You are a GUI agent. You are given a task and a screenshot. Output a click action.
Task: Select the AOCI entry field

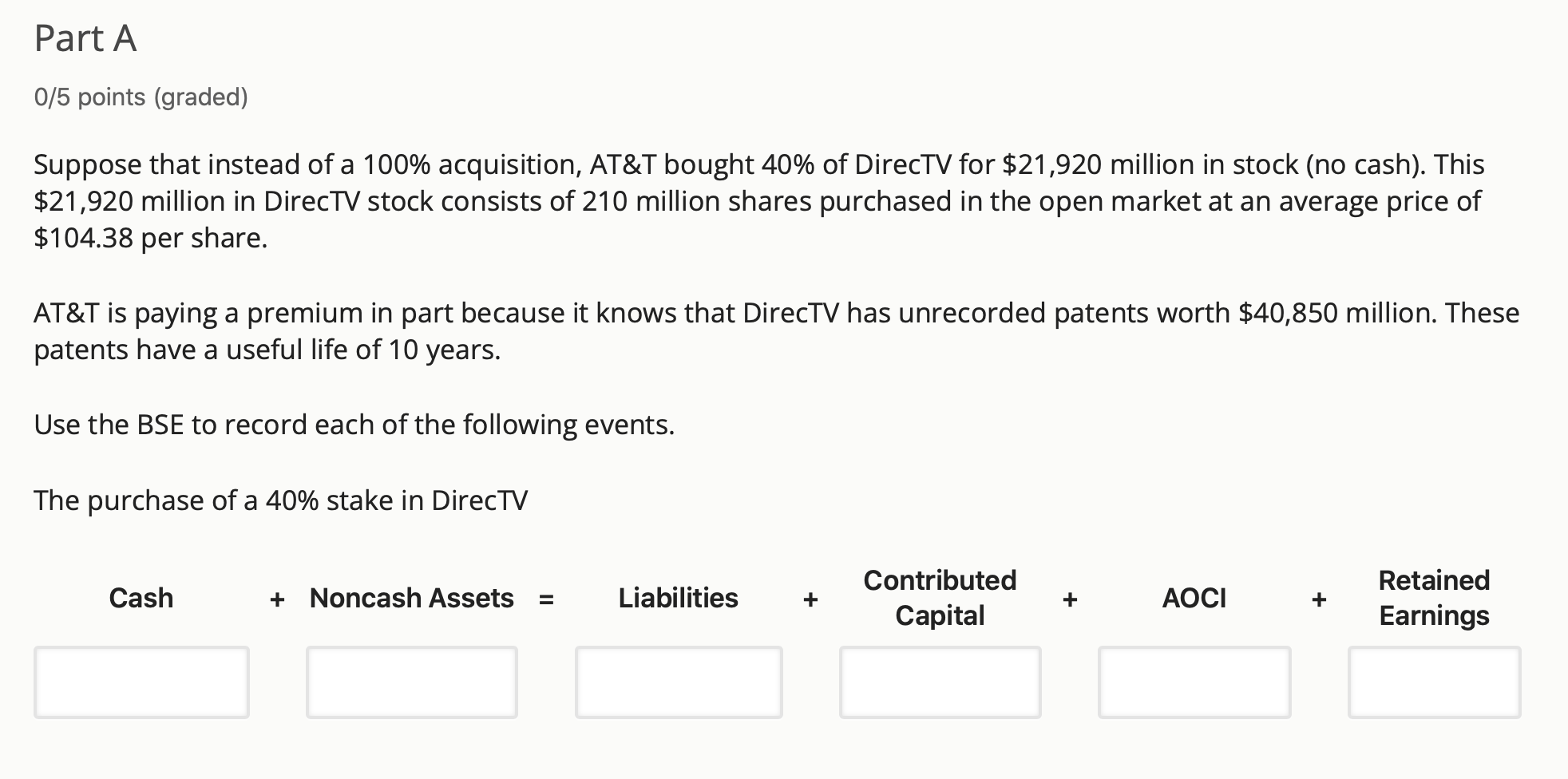tap(1194, 682)
